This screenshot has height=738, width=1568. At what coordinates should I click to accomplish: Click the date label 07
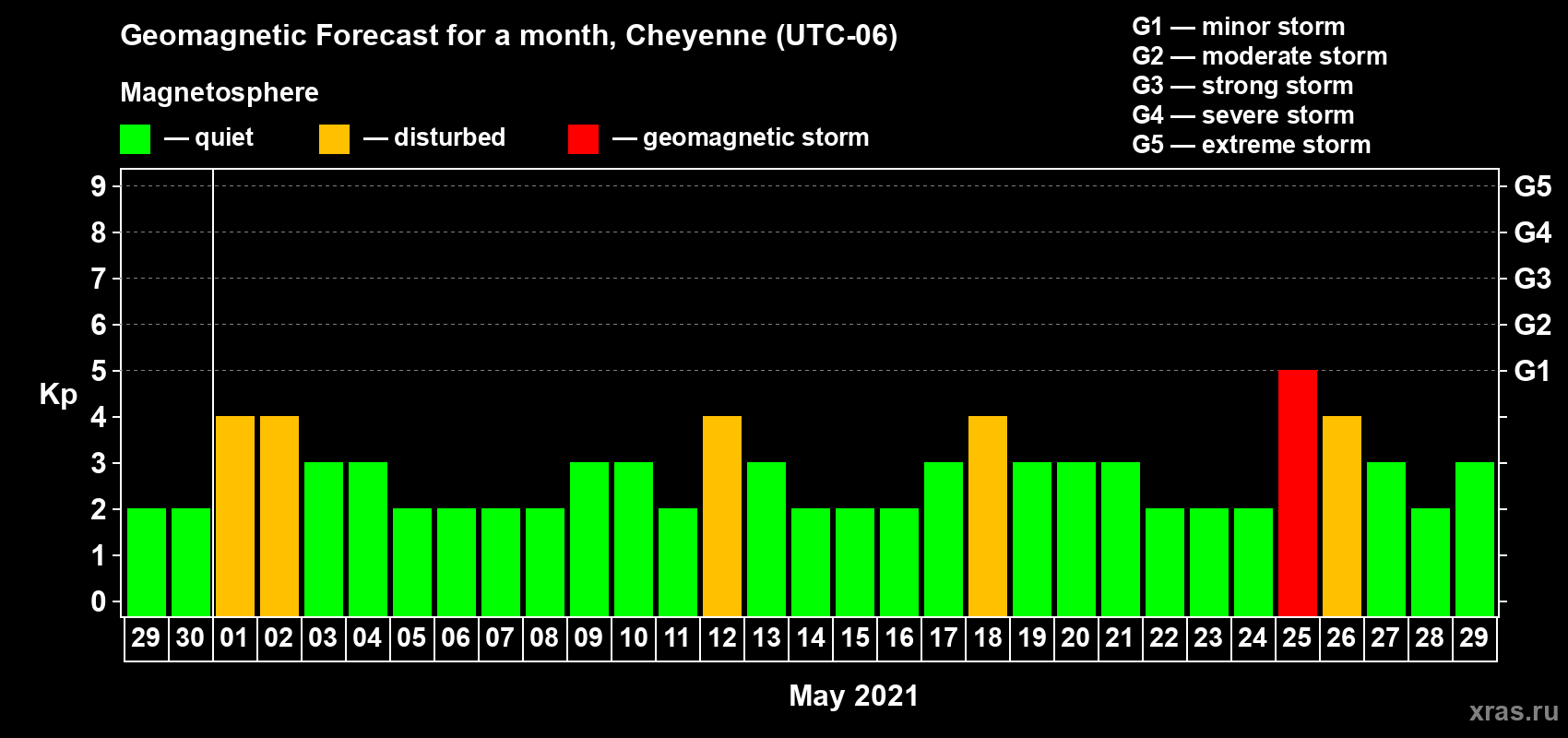(x=500, y=637)
